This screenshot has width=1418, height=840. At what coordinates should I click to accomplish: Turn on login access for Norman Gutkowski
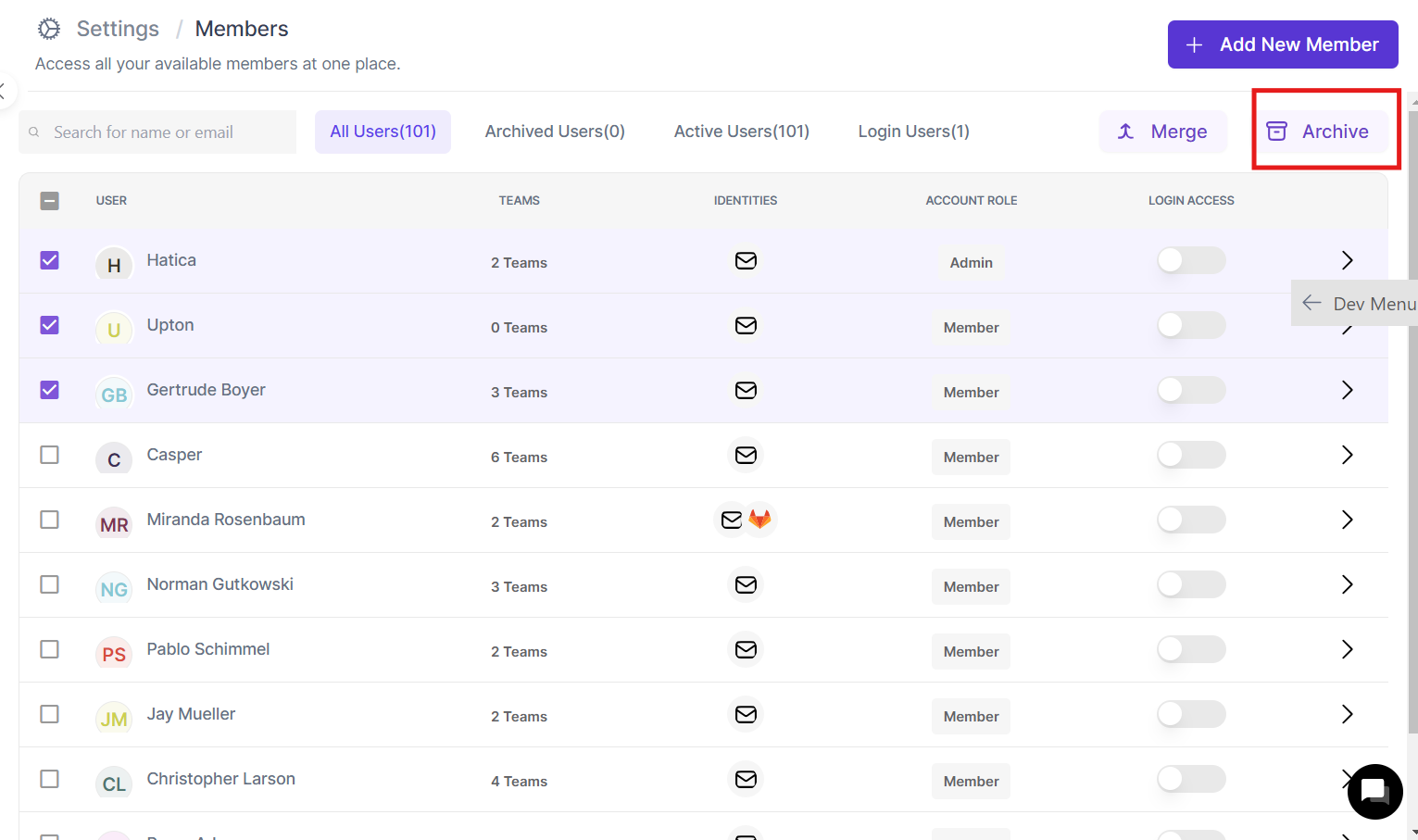[x=1190, y=584]
